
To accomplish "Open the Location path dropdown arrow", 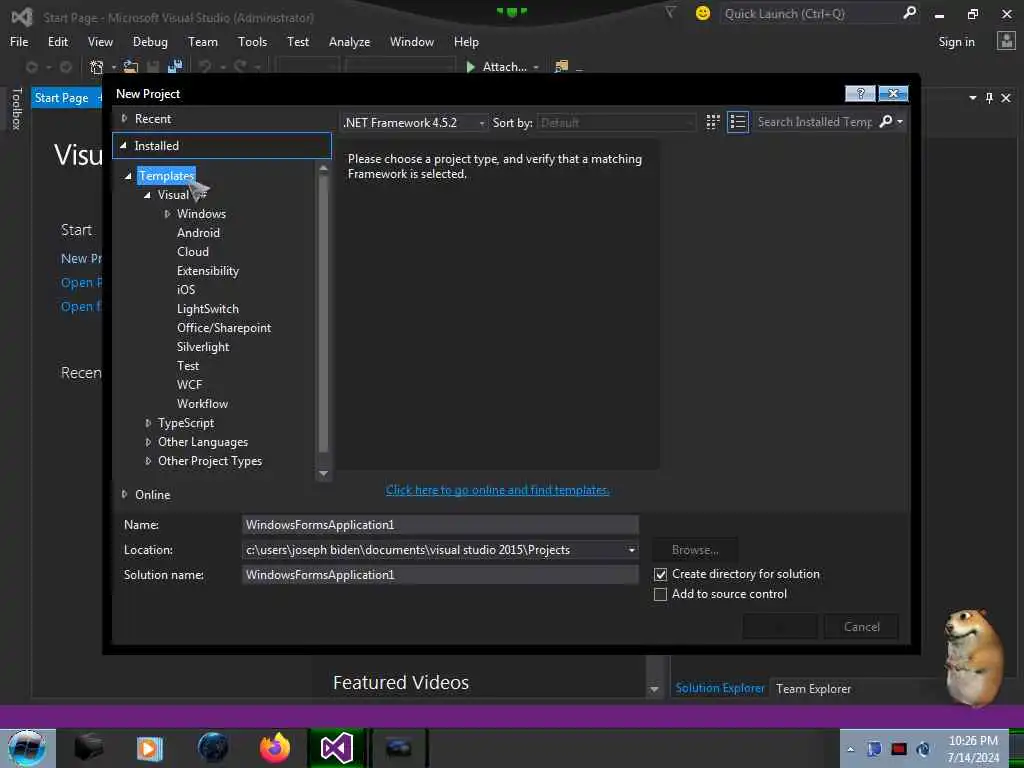I will tap(631, 550).
